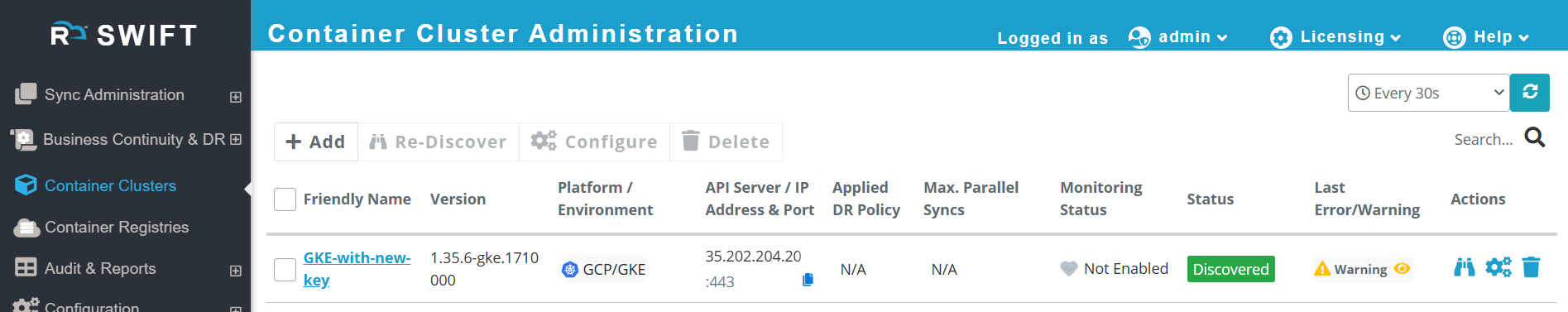Screen dimensions: 1568x312
Task: Click the Add cluster button
Action: (316, 142)
